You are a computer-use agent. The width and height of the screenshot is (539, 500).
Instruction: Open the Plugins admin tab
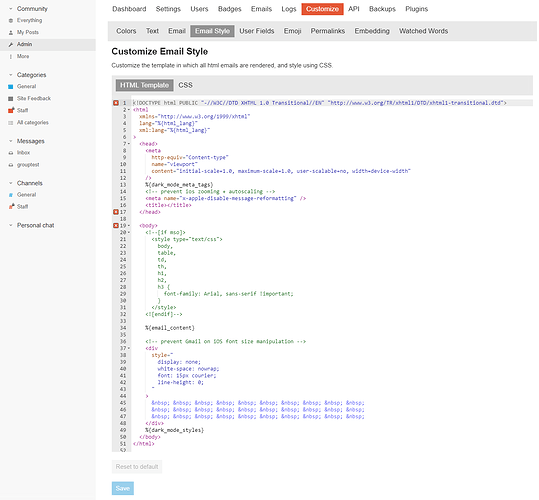click(417, 9)
